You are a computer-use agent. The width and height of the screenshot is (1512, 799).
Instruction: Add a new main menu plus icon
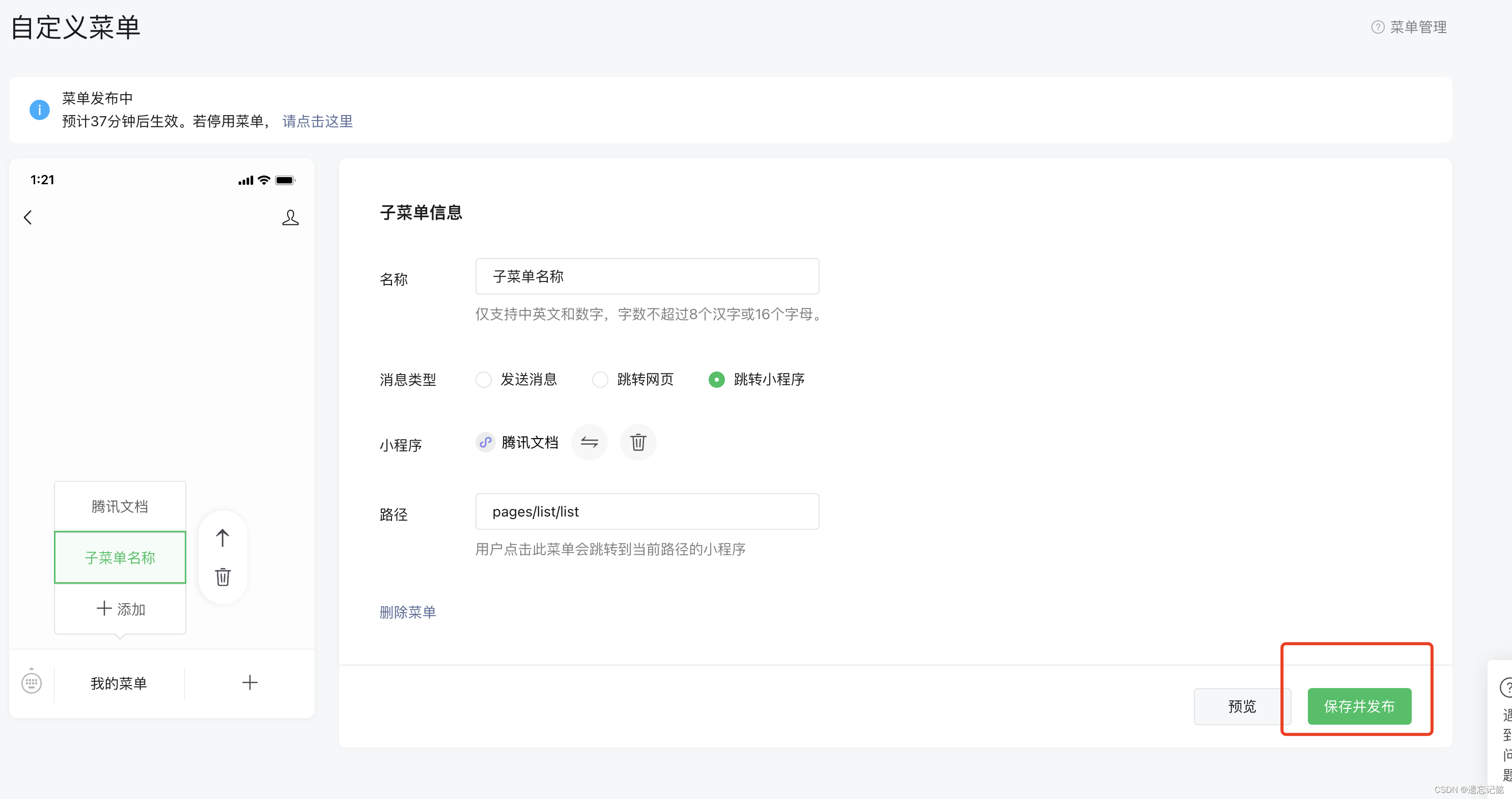coord(249,683)
